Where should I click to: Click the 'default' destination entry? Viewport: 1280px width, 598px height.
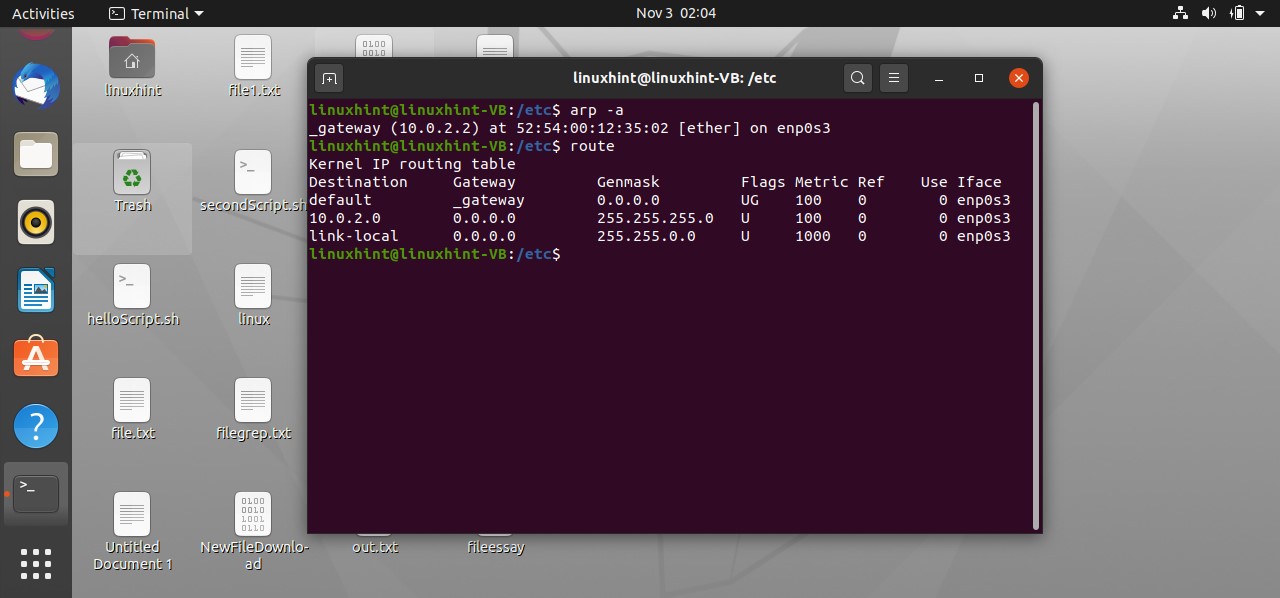(340, 200)
